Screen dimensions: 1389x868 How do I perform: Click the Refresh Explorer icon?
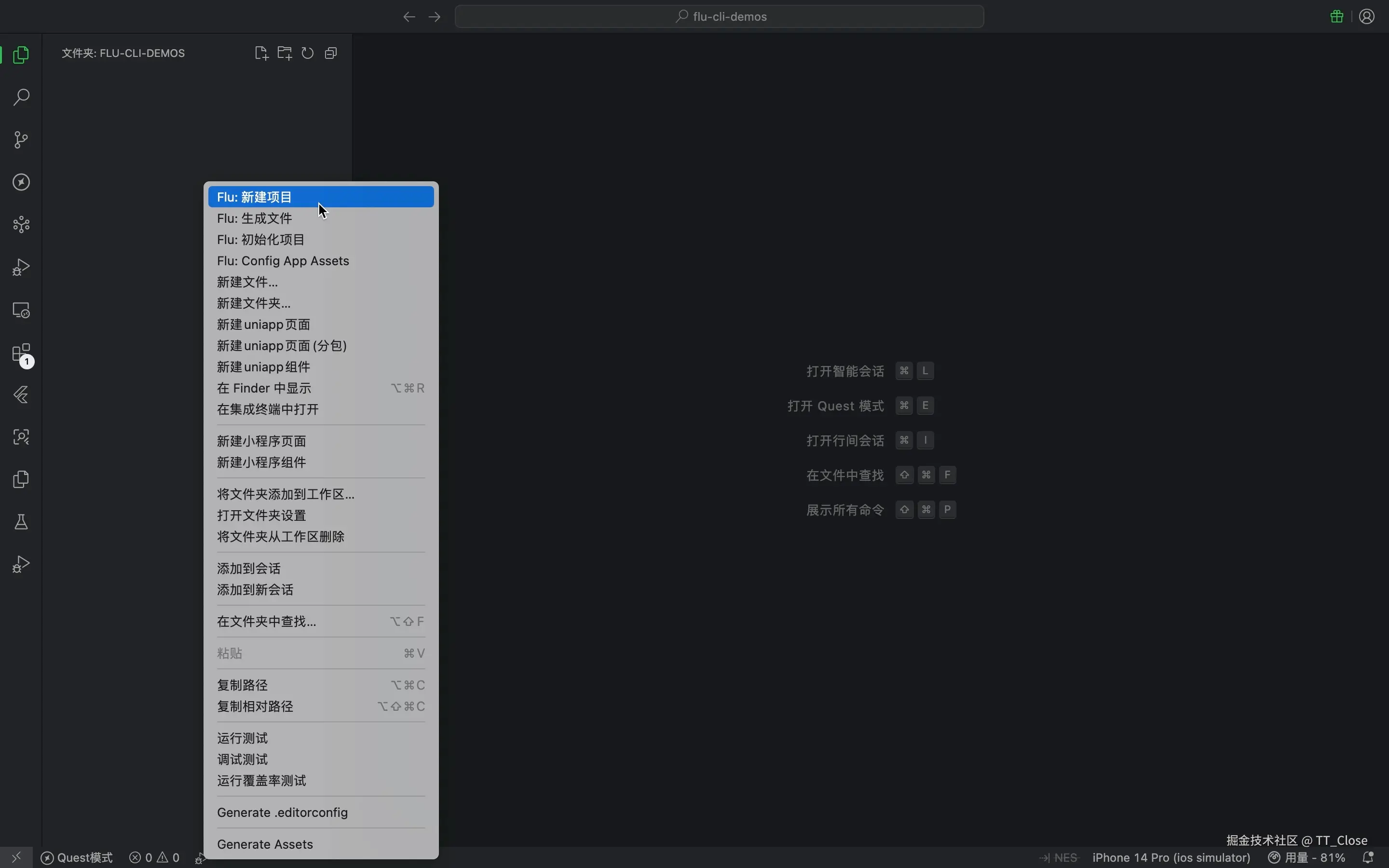click(308, 53)
